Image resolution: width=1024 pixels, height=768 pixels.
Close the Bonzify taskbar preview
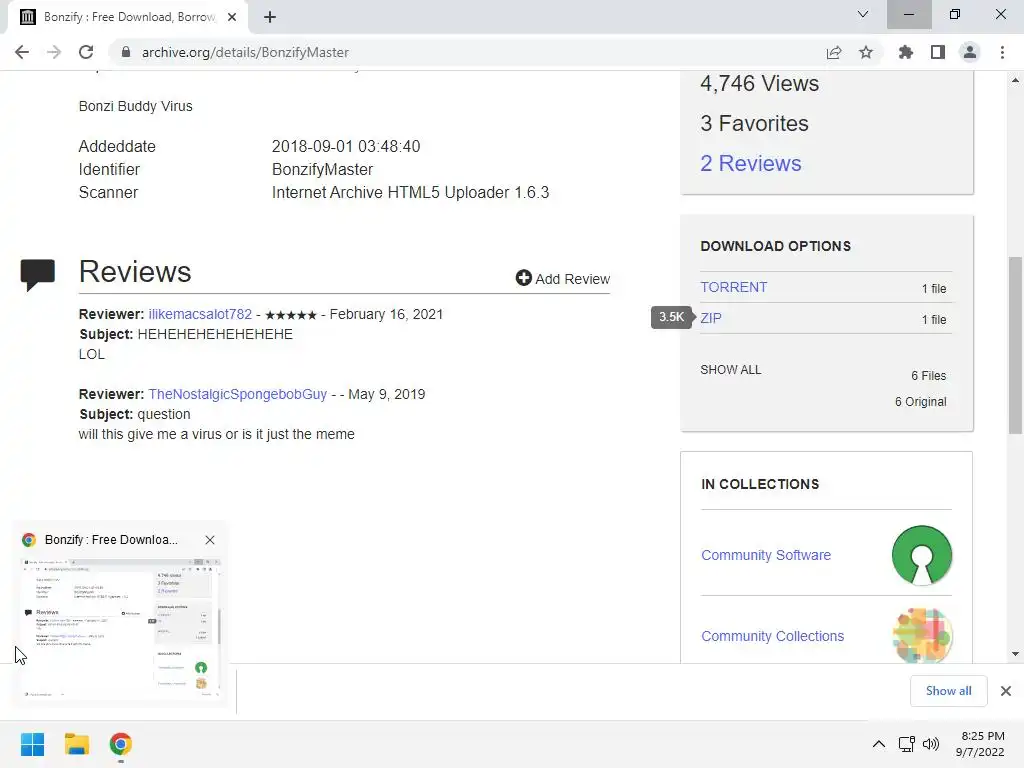coord(210,540)
